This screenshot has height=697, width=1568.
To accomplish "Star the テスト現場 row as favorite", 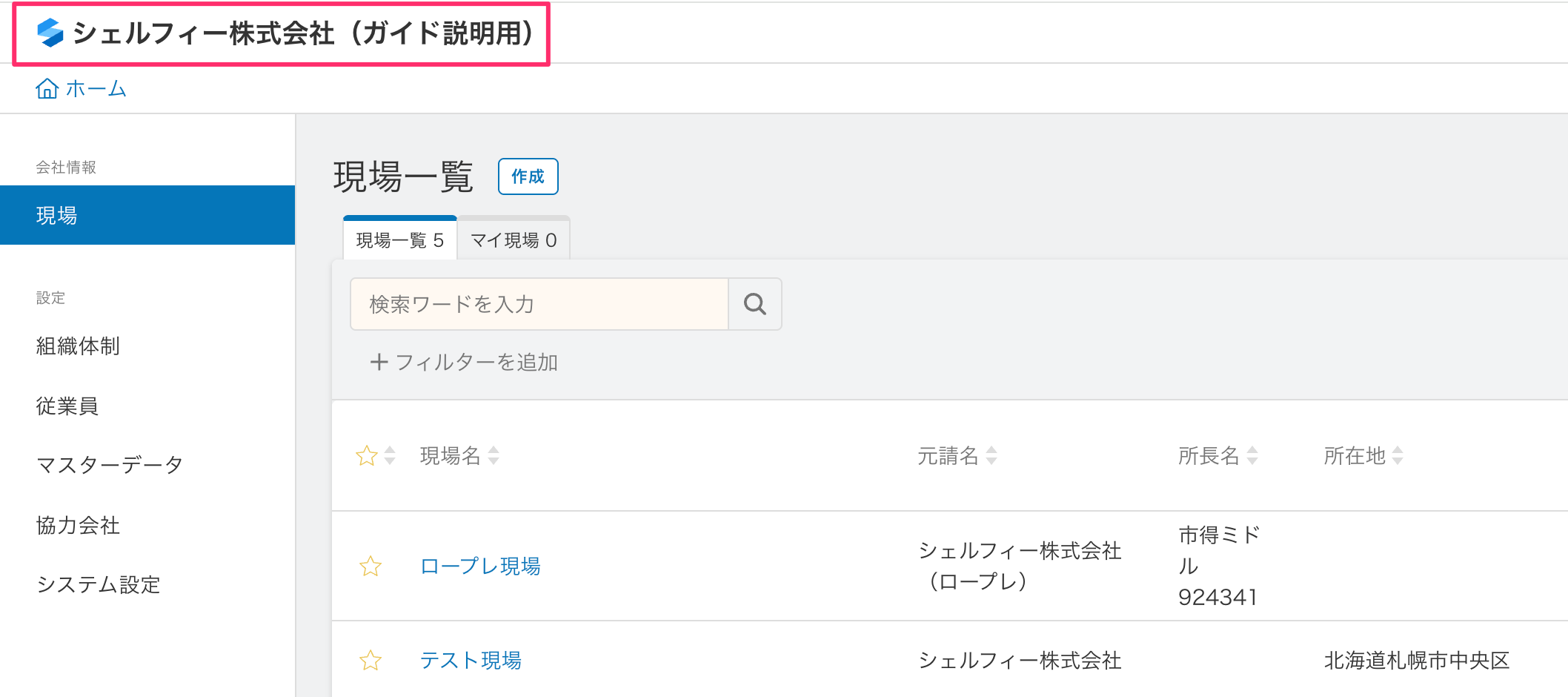I will [371, 660].
